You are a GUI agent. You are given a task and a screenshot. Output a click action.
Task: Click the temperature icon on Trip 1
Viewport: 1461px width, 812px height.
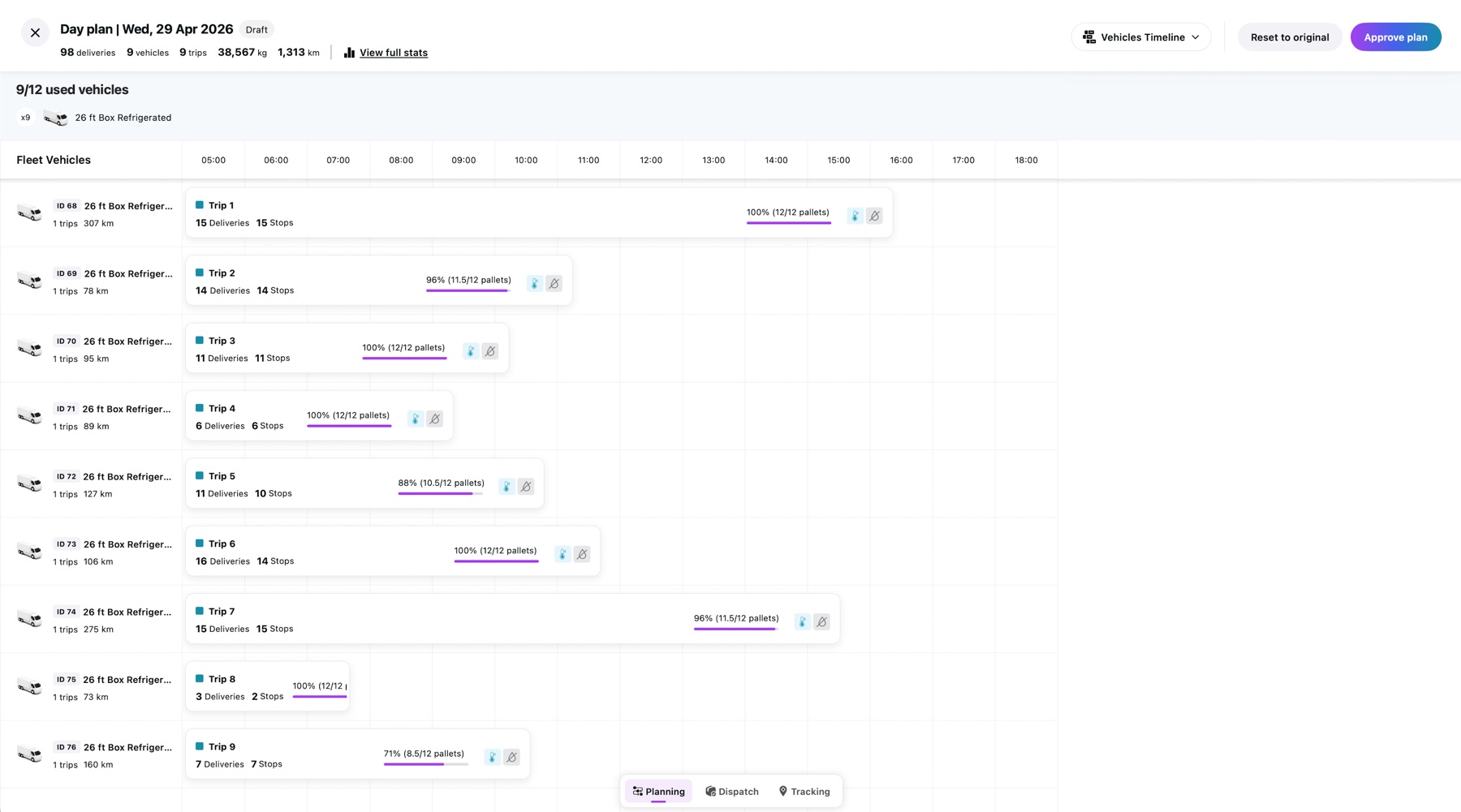(x=855, y=216)
